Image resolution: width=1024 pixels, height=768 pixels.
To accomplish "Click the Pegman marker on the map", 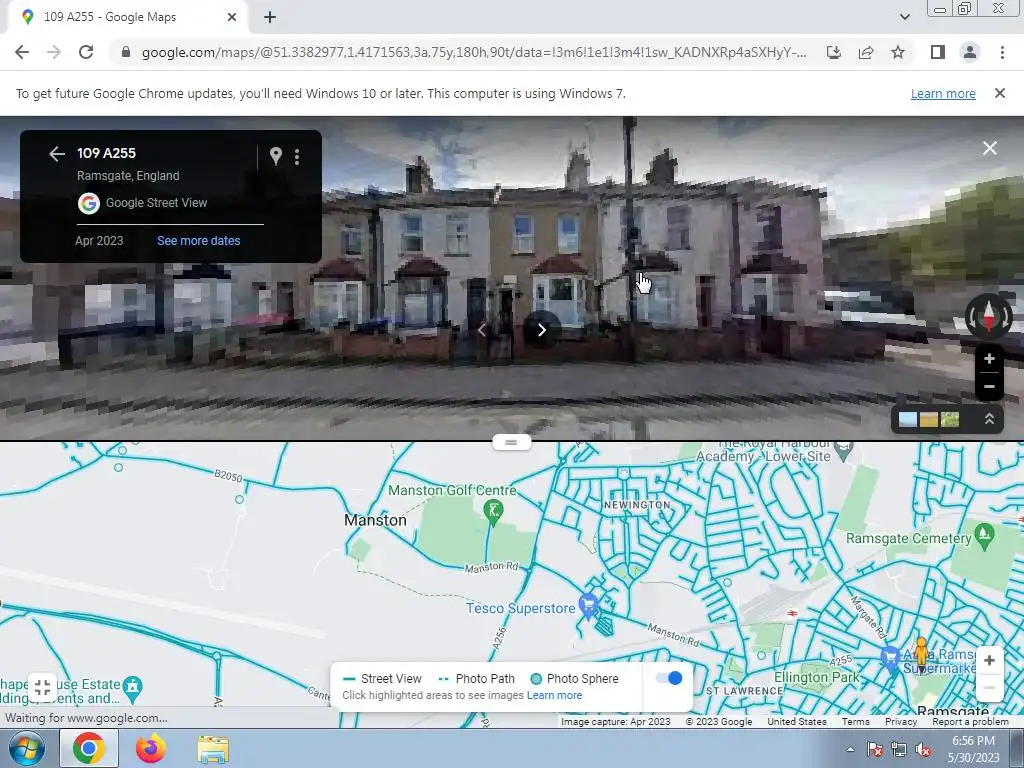I will (921, 655).
